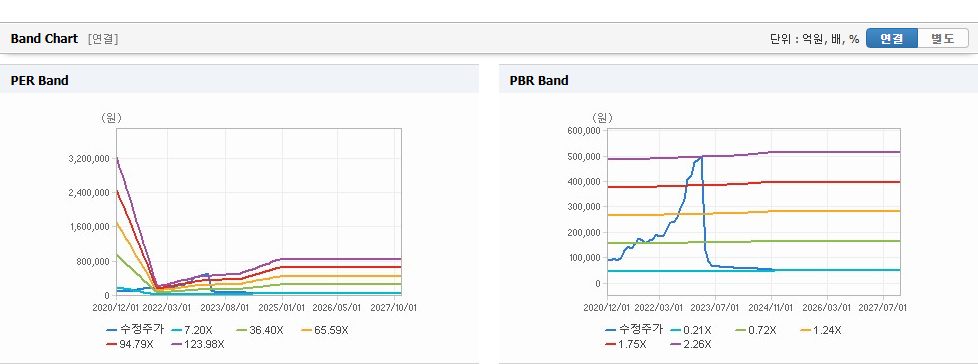
Task: Click 2024/11/01 date on PBR x-axis
Action: click(x=772, y=308)
